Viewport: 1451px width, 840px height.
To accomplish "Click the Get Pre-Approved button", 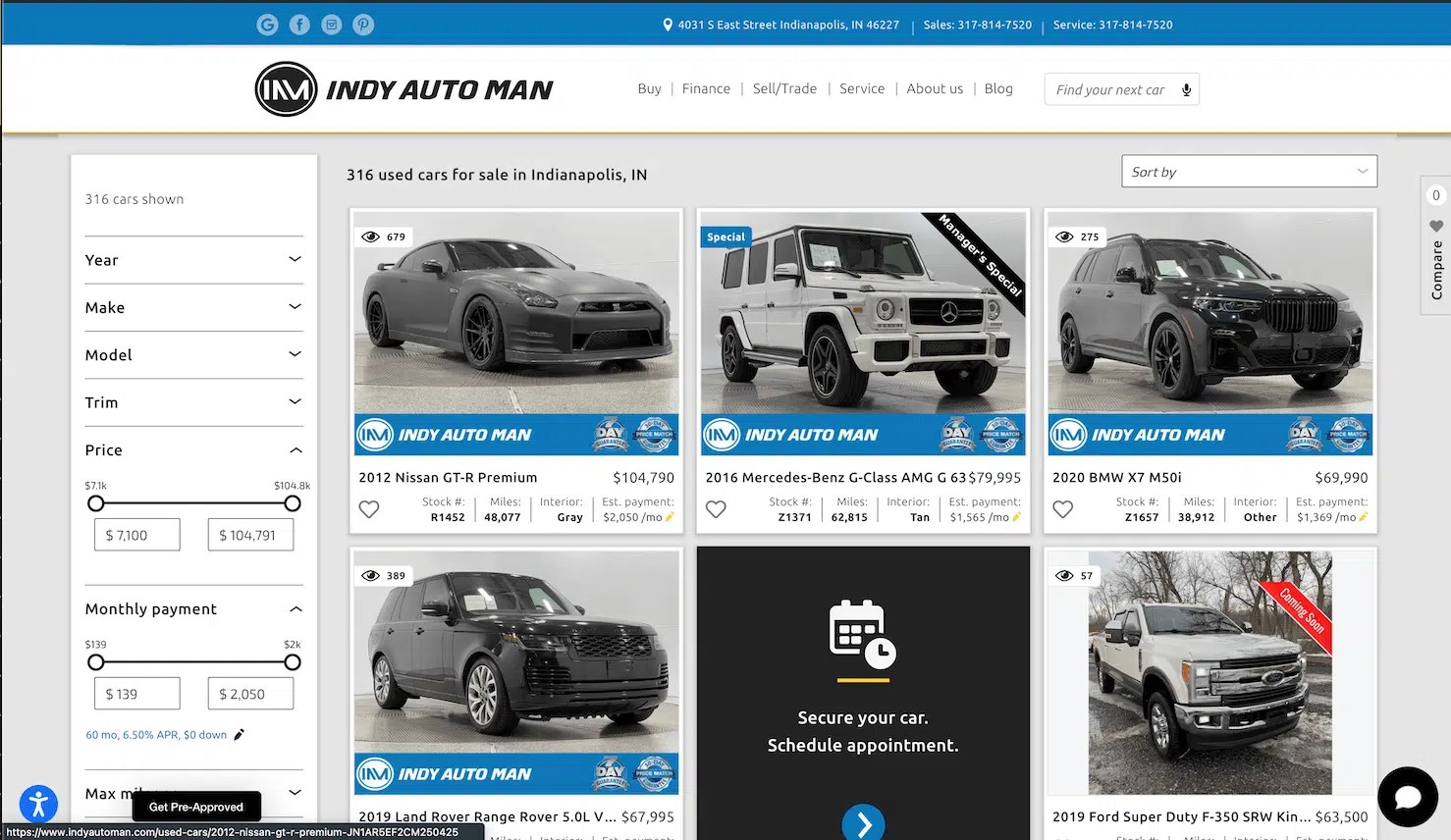I will pyautogui.click(x=195, y=807).
